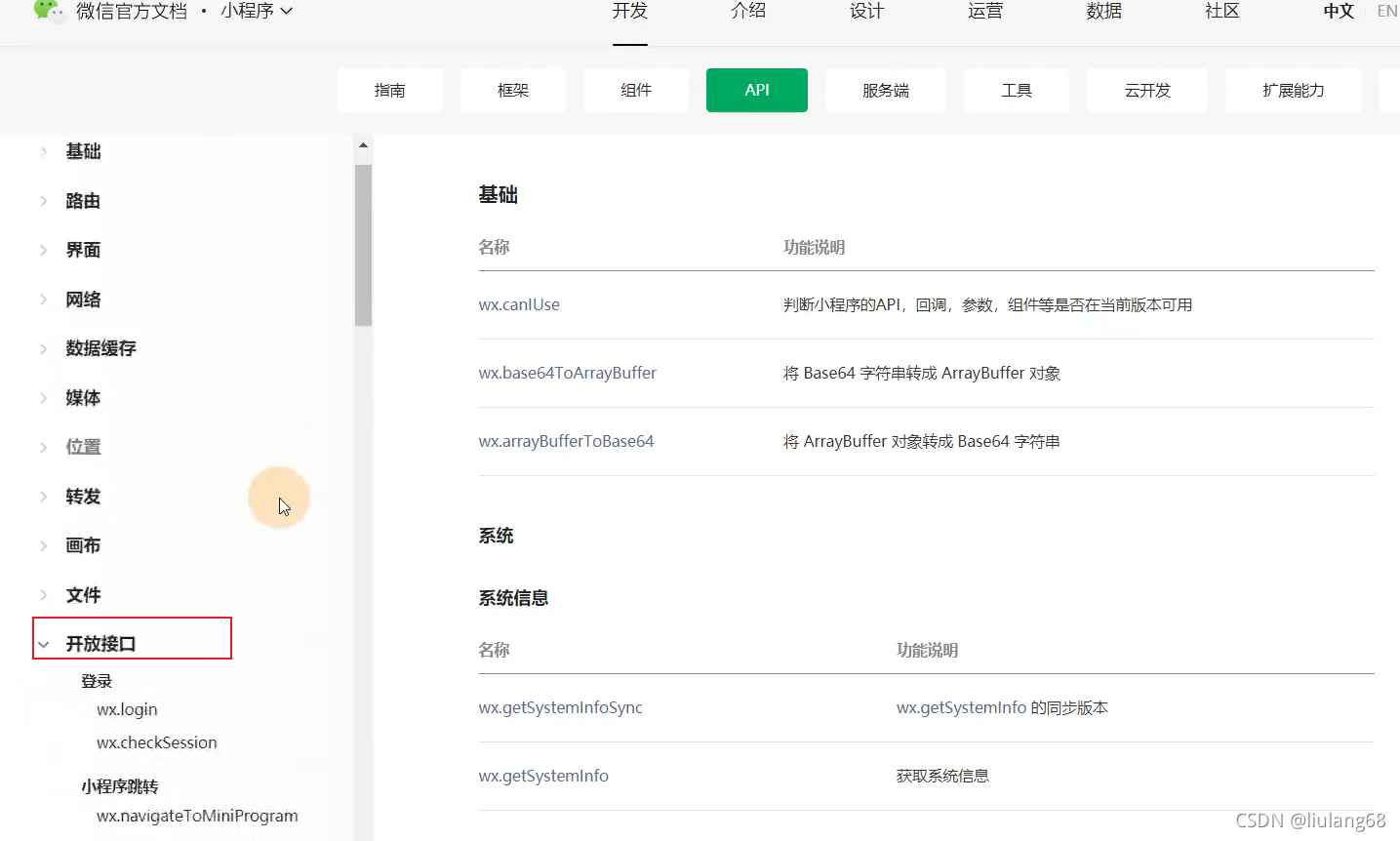This screenshot has width=1400, height=841.
Task: Open the wx.base64ToArrayBuffer API link
Action: [568, 373]
